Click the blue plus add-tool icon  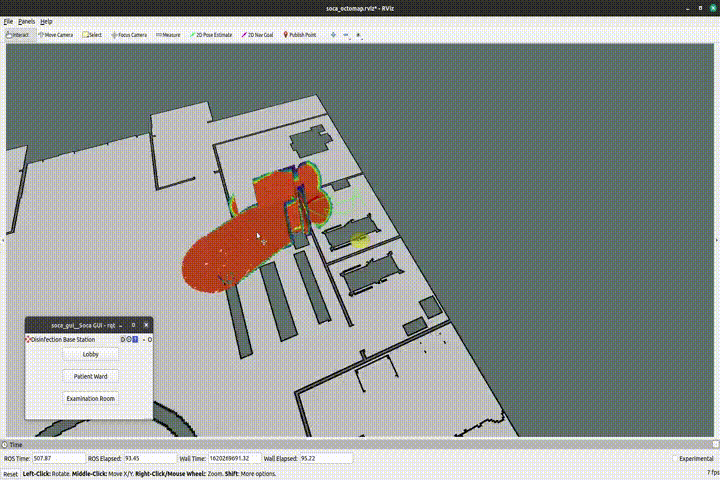click(334, 34)
